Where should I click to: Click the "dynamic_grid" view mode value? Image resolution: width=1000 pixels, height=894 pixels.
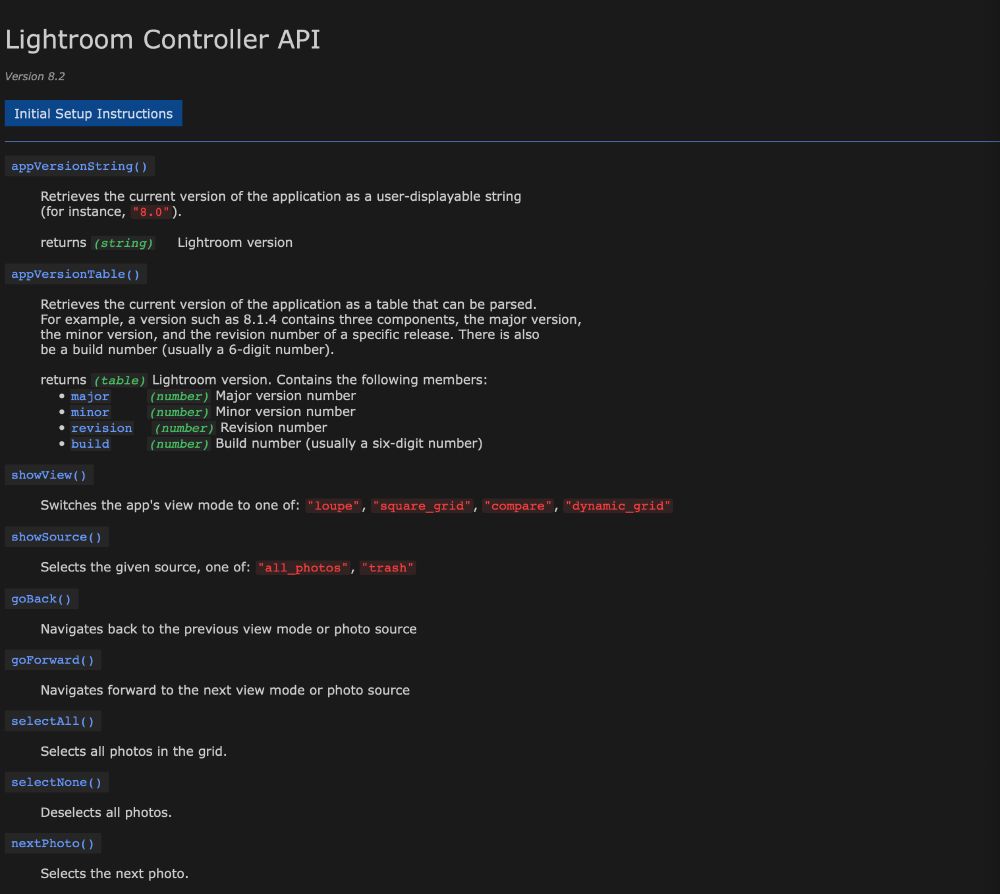pos(618,506)
